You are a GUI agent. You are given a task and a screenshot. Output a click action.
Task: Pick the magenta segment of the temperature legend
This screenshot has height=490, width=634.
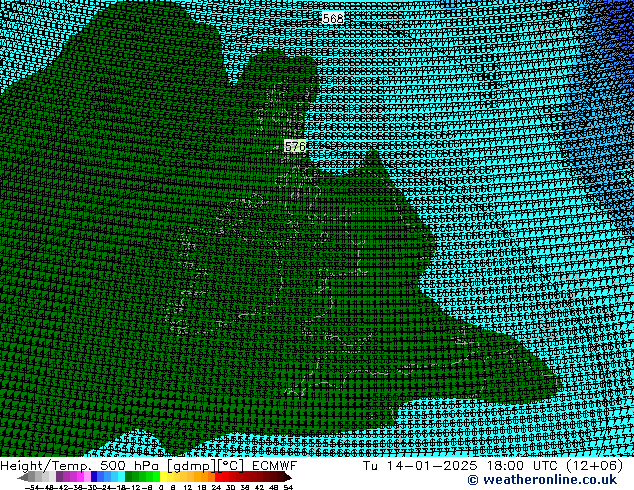80,477
